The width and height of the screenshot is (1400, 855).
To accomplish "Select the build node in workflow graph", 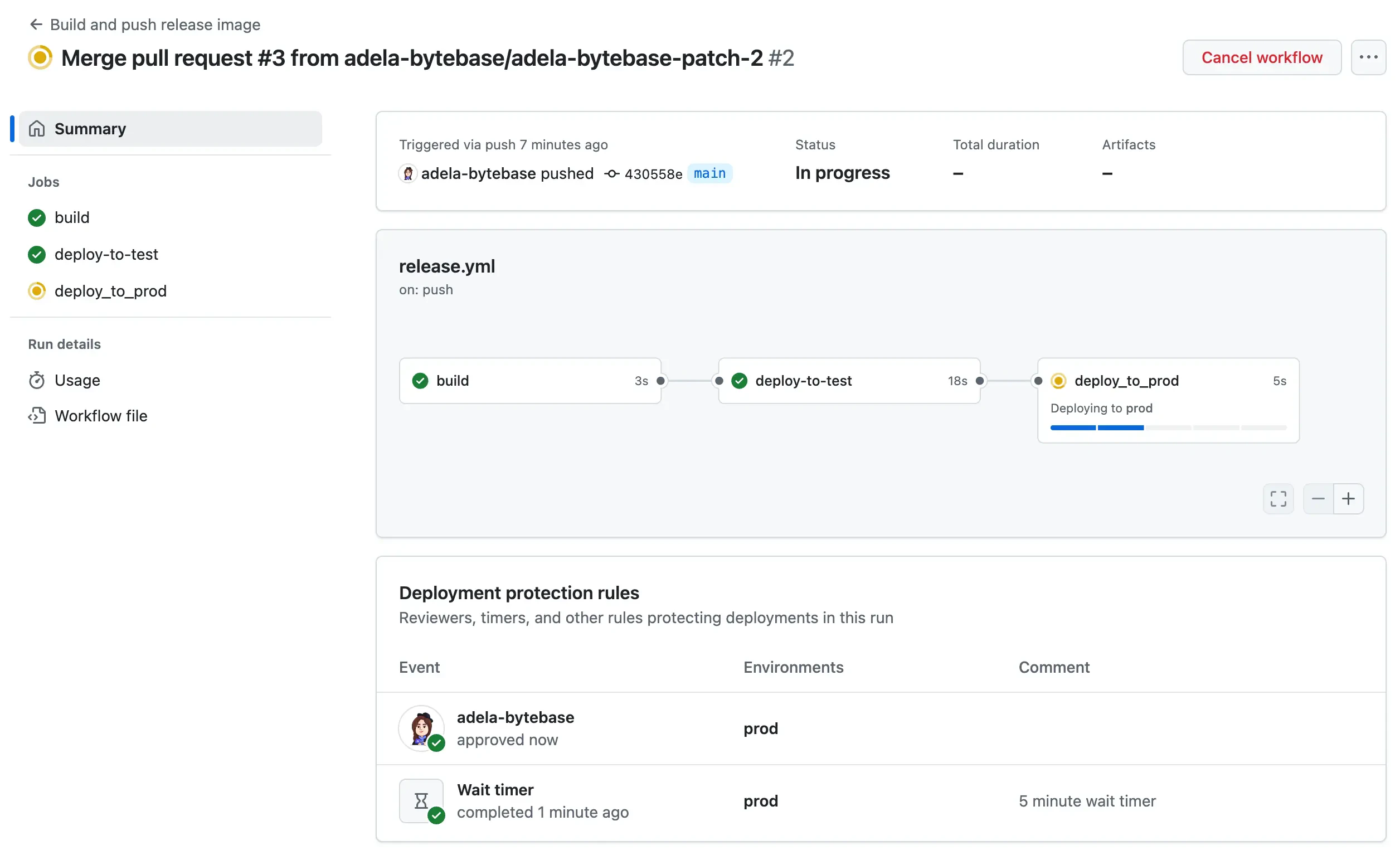I will pyautogui.click(x=529, y=381).
